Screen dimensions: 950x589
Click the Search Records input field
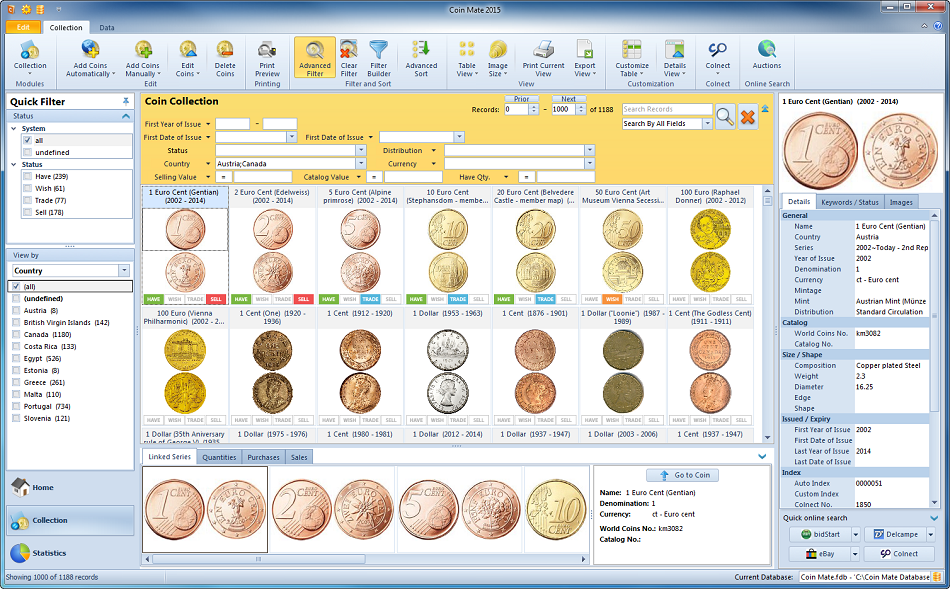(667, 109)
